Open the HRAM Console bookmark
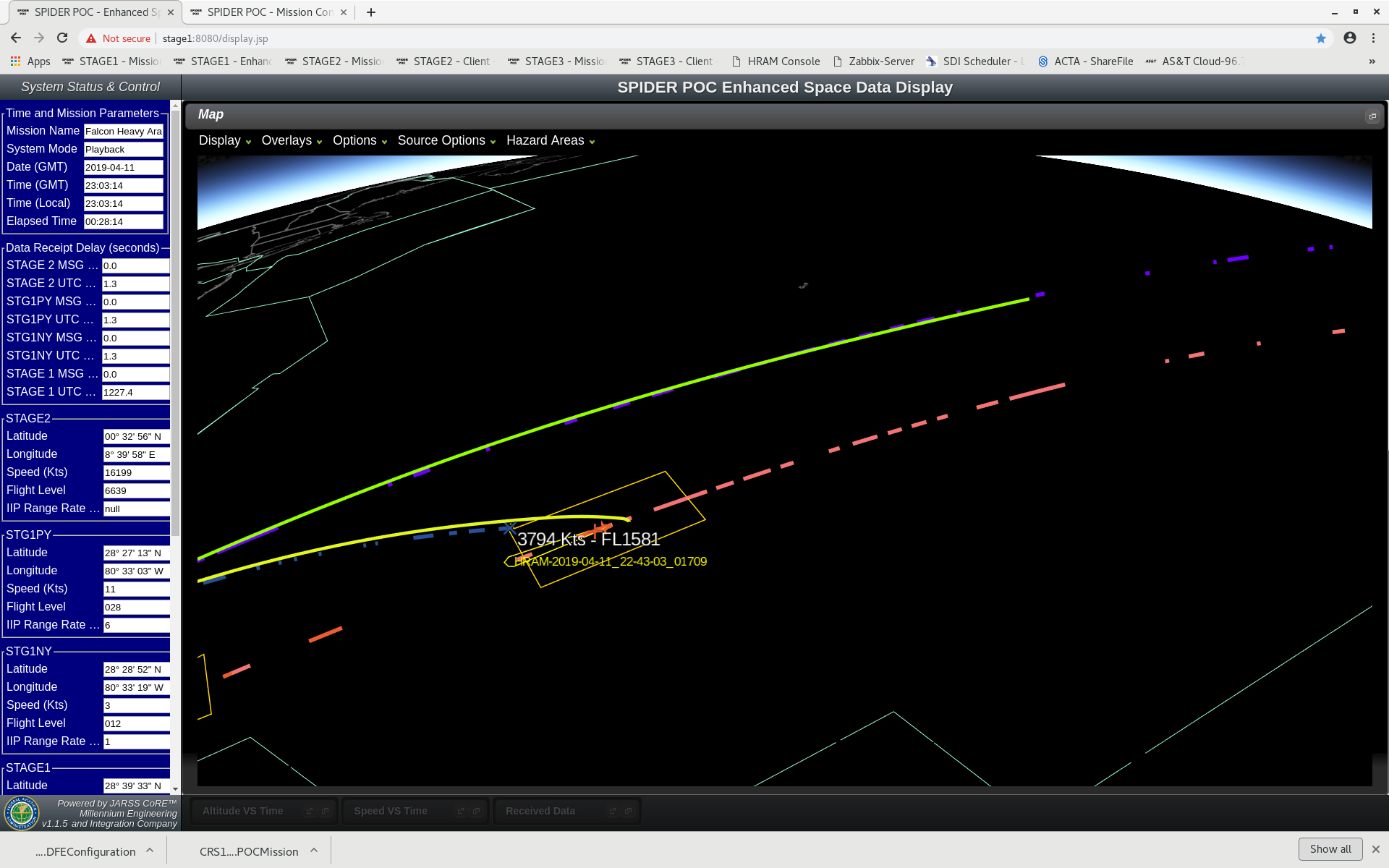Image resolution: width=1389 pixels, height=868 pixels. tap(776, 61)
